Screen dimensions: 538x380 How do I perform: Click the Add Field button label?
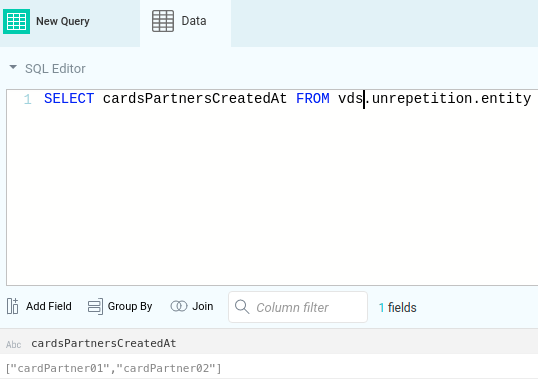(49, 306)
